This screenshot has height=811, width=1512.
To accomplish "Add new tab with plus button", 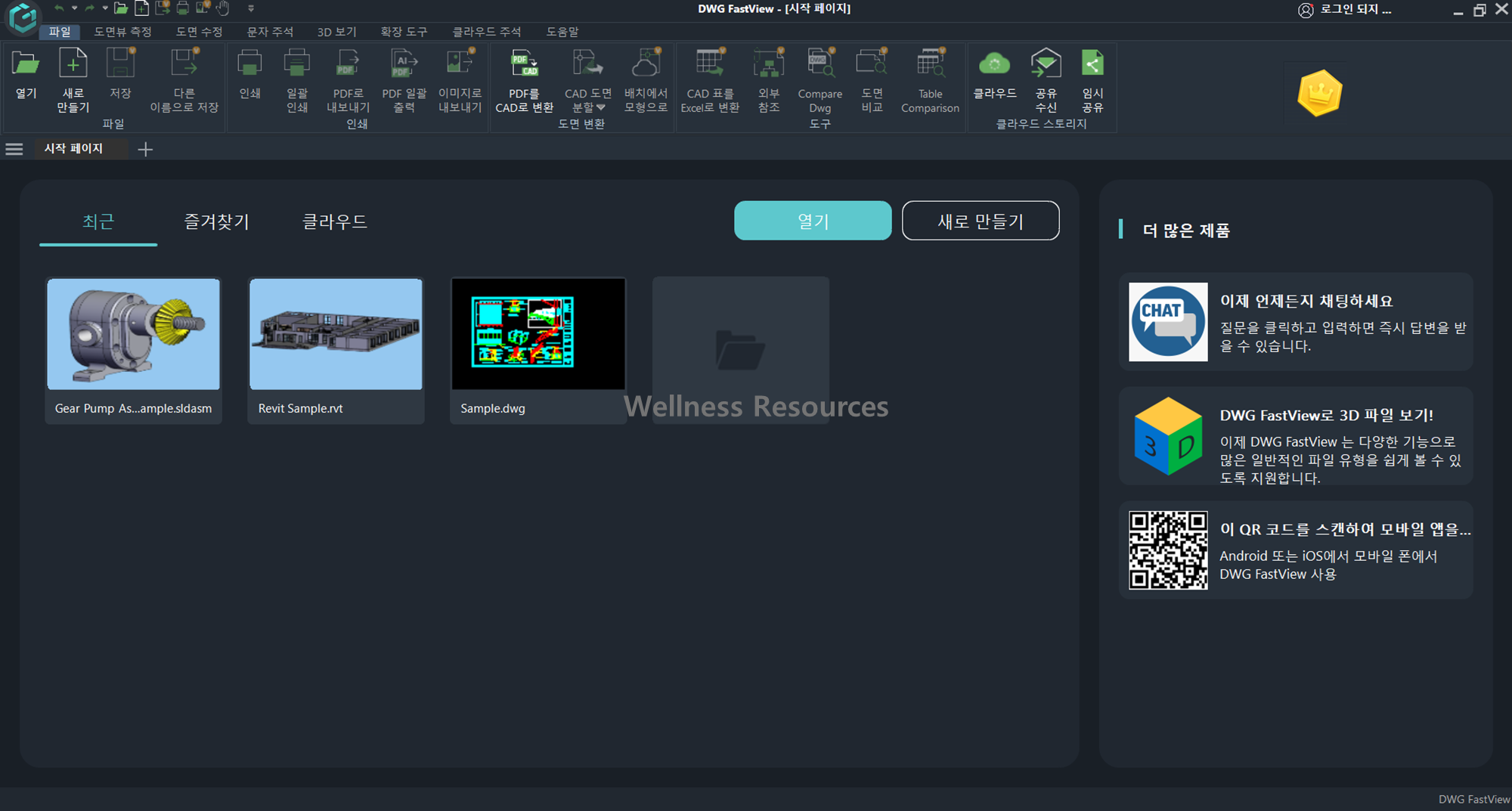I will pyautogui.click(x=145, y=150).
